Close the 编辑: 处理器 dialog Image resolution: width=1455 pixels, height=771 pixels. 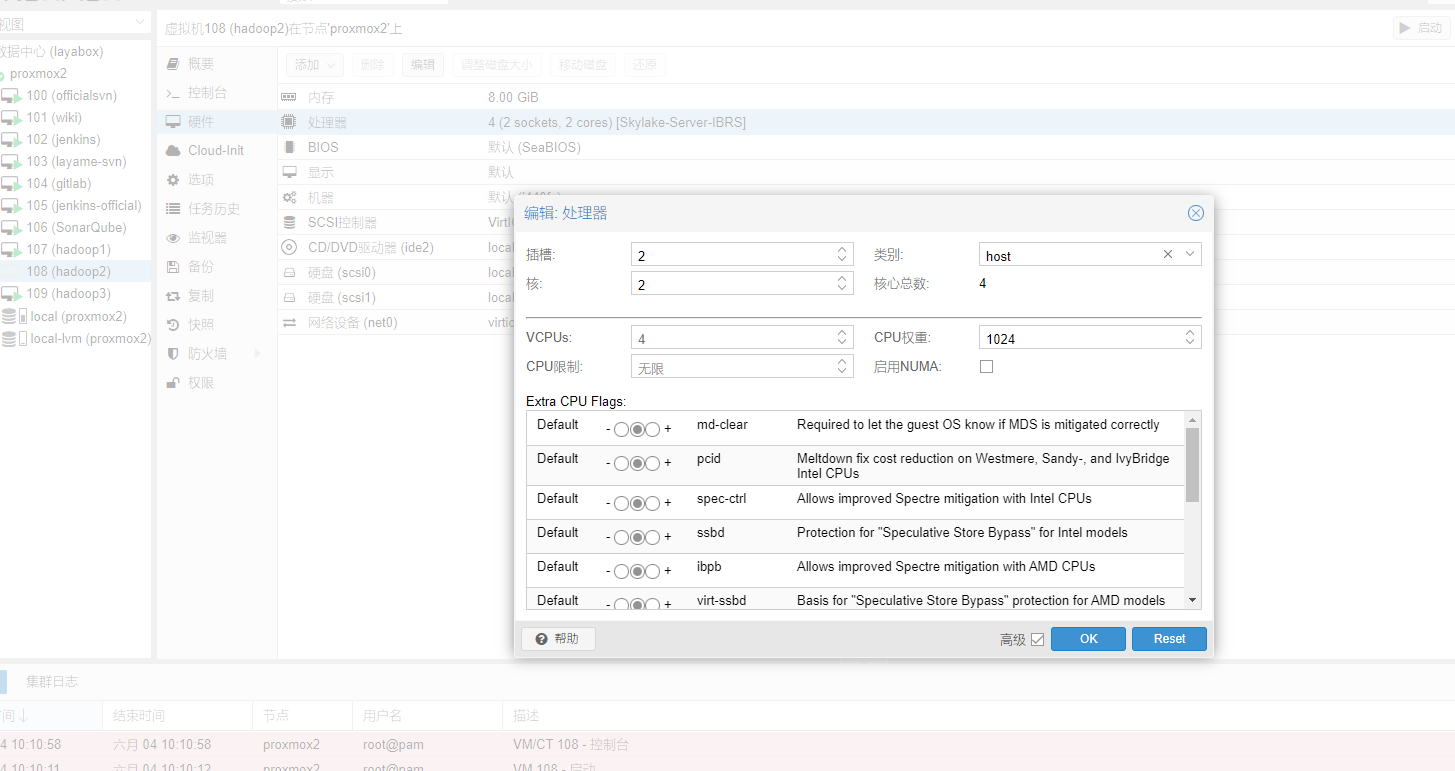(x=1195, y=213)
